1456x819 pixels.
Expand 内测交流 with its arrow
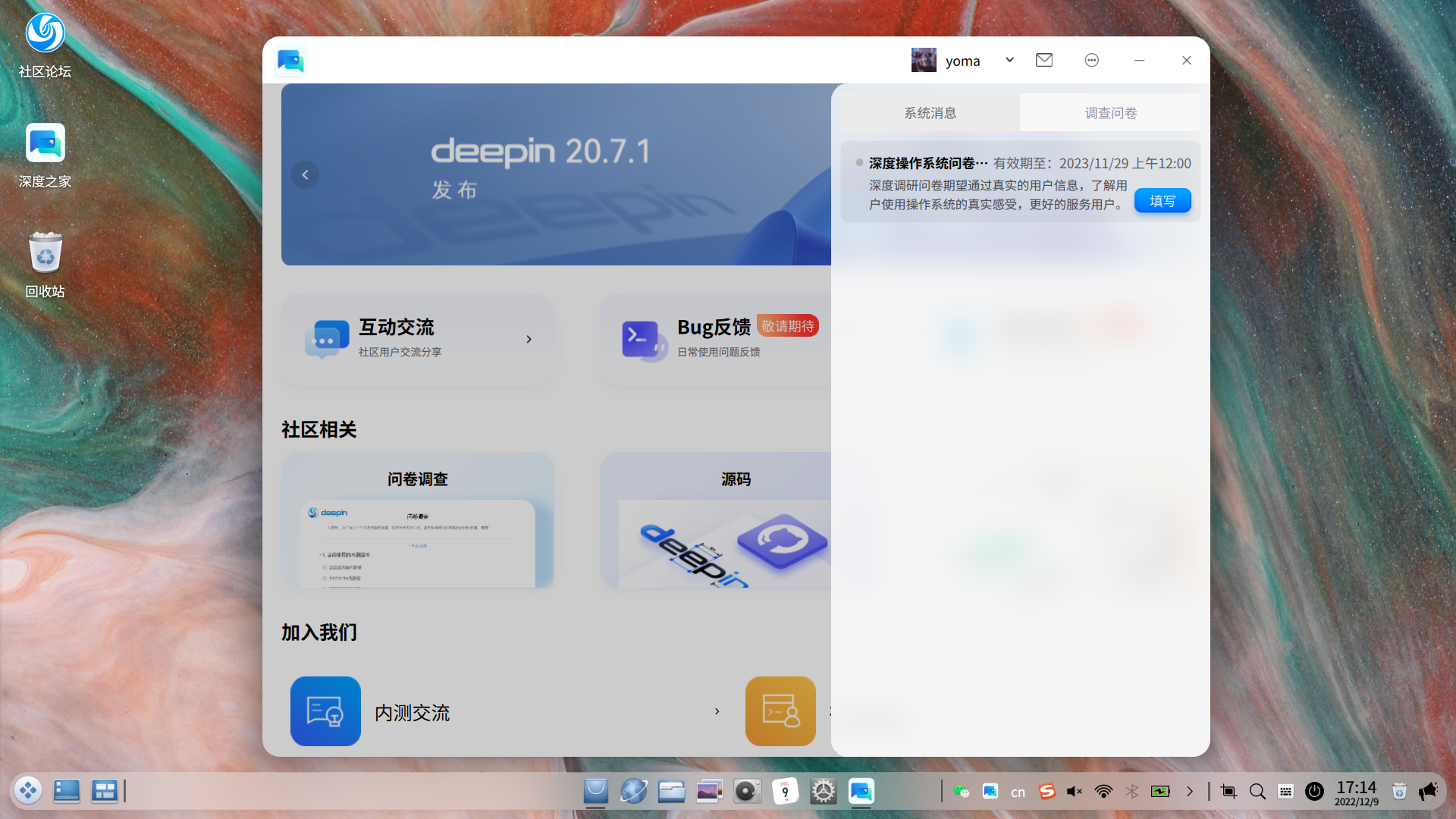pos(717,711)
